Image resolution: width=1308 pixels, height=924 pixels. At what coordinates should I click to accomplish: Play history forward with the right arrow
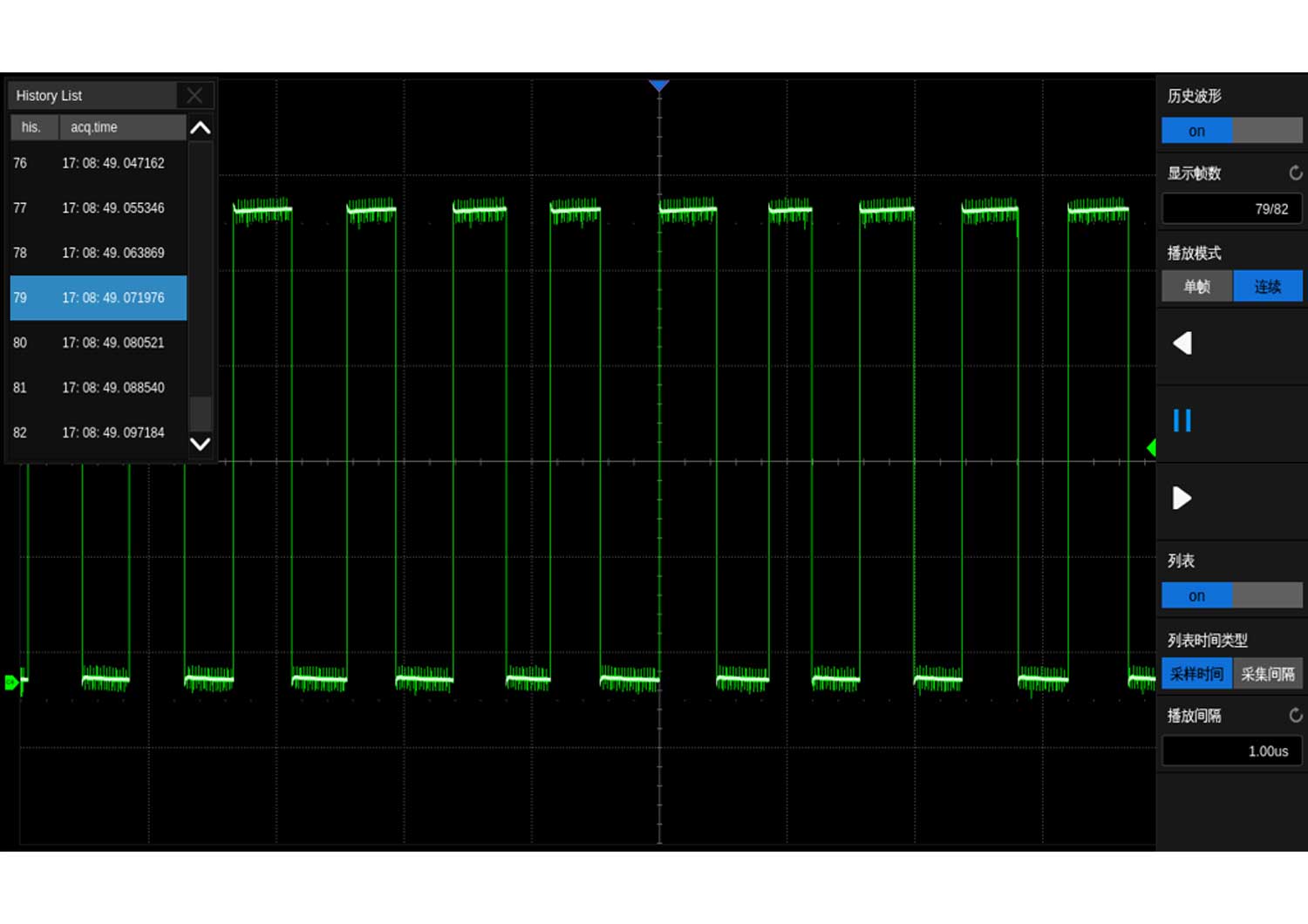(x=1182, y=499)
